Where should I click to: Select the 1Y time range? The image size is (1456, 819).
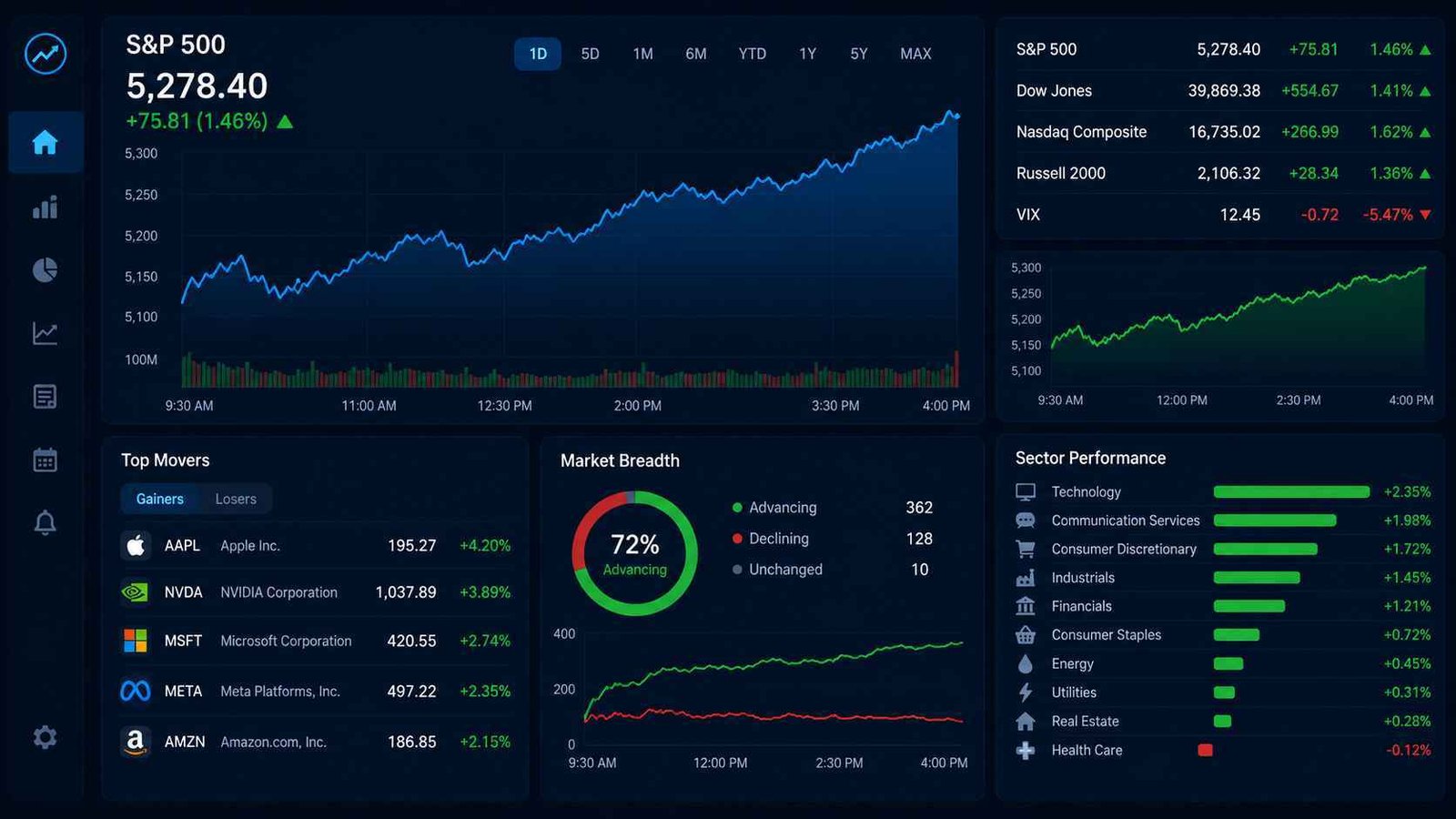[807, 54]
